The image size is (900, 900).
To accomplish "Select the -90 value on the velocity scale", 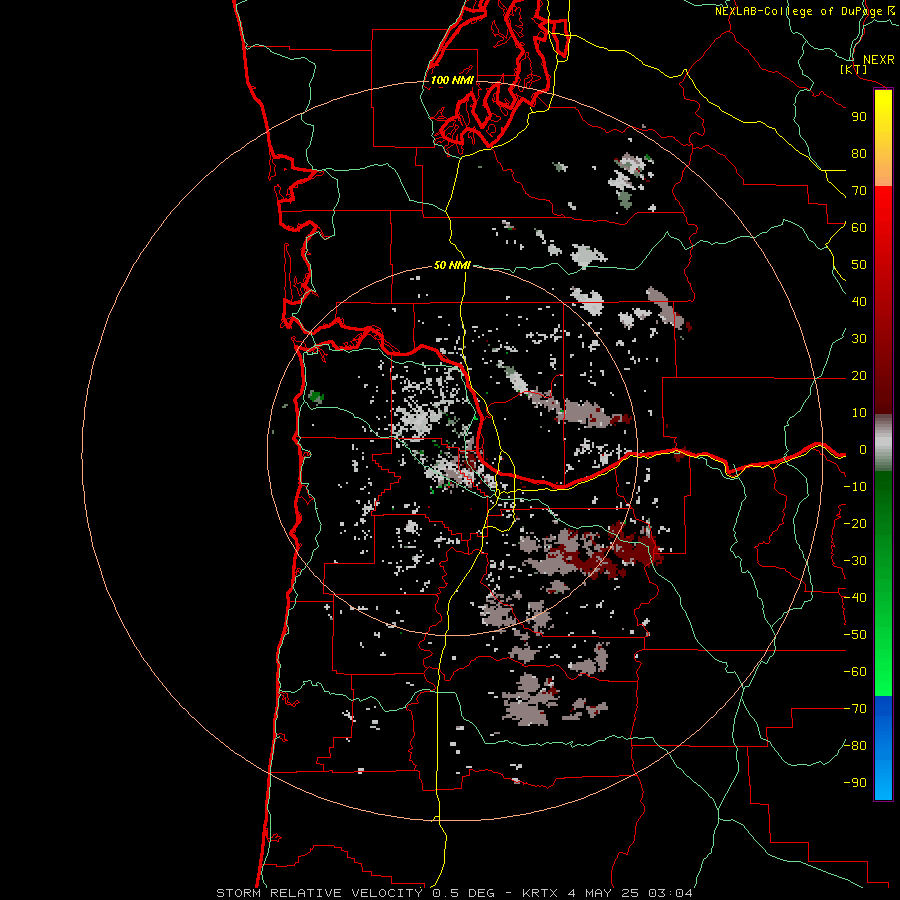I will click(855, 783).
